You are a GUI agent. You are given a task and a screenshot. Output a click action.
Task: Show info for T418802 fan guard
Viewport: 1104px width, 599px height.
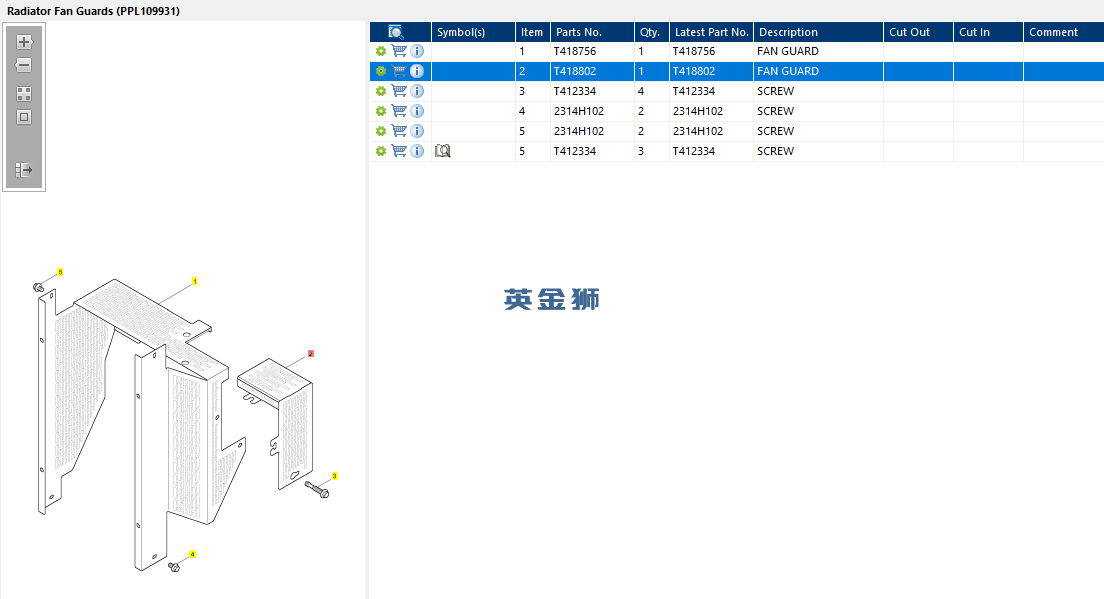(418, 71)
